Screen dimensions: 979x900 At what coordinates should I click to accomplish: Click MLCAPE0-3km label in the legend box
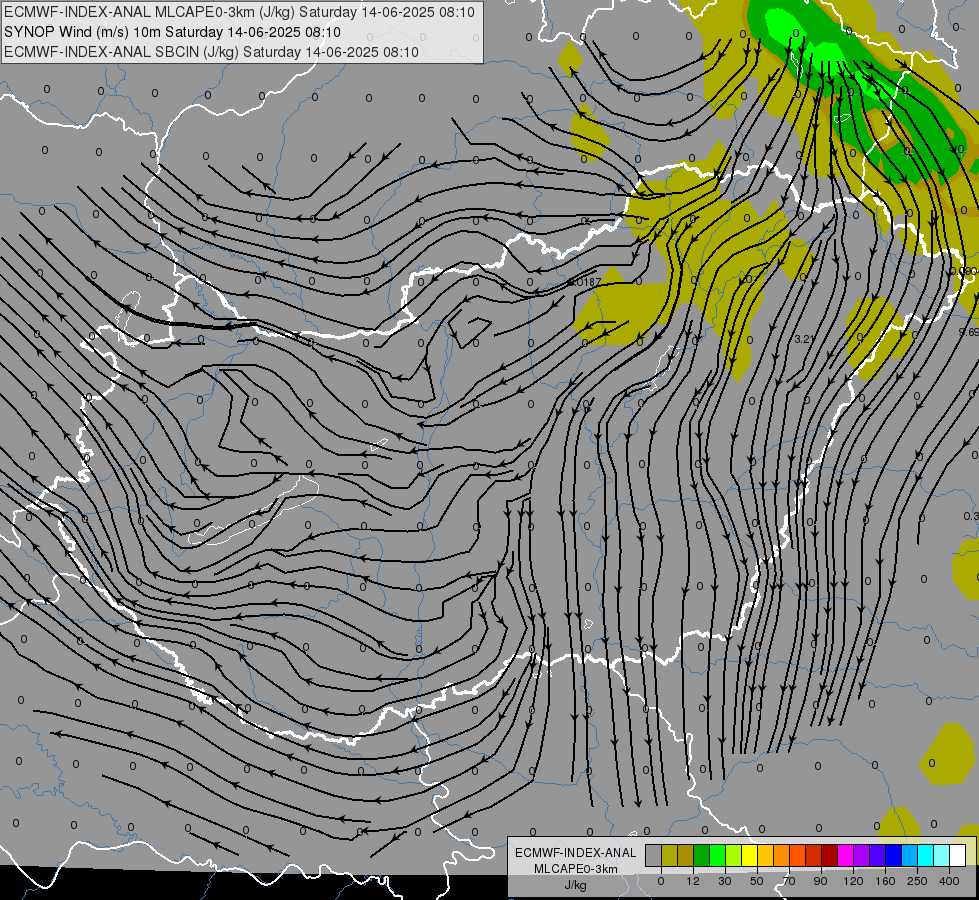[x=576, y=869]
